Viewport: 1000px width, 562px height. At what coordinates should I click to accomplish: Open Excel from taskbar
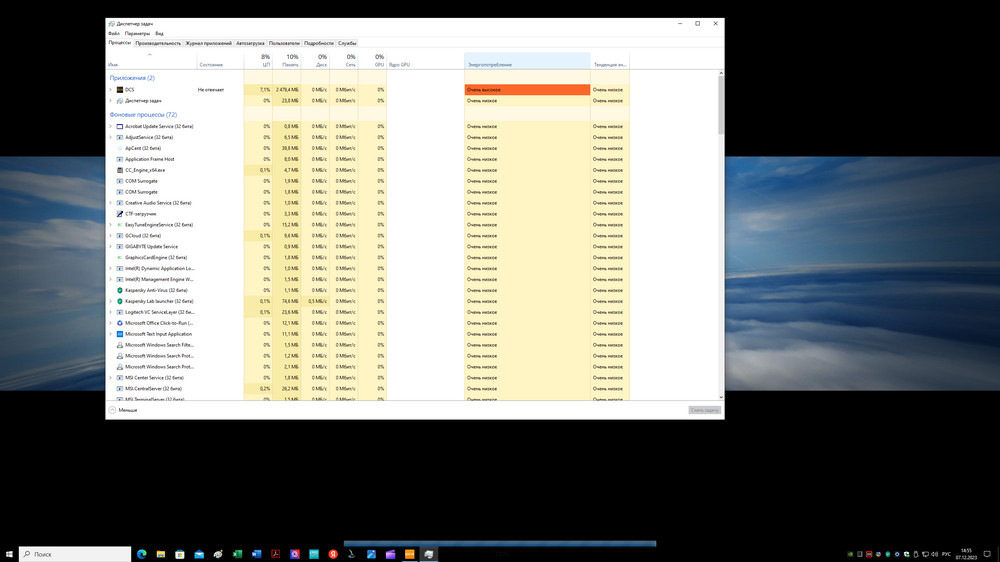(x=237, y=554)
